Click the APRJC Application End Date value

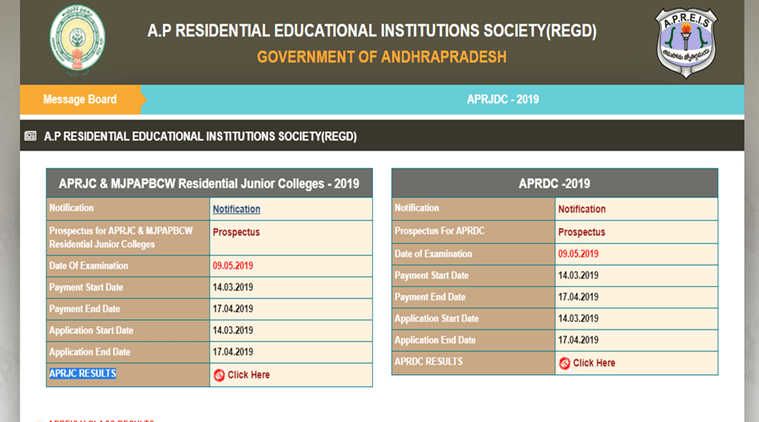point(233,352)
